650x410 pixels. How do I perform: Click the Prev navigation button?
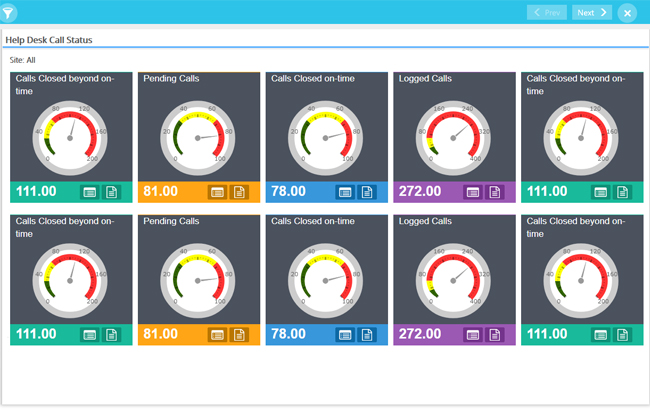coord(547,13)
